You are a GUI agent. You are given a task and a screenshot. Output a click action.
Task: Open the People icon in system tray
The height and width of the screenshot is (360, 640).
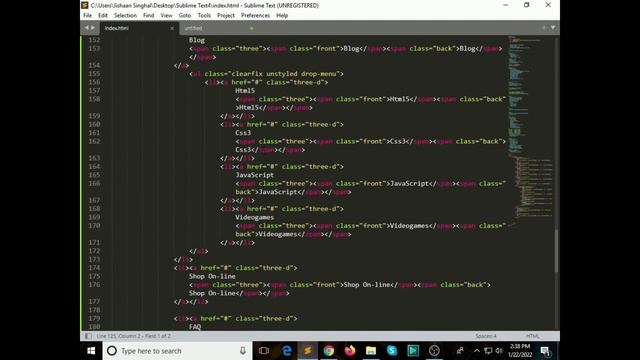pos(460,351)
